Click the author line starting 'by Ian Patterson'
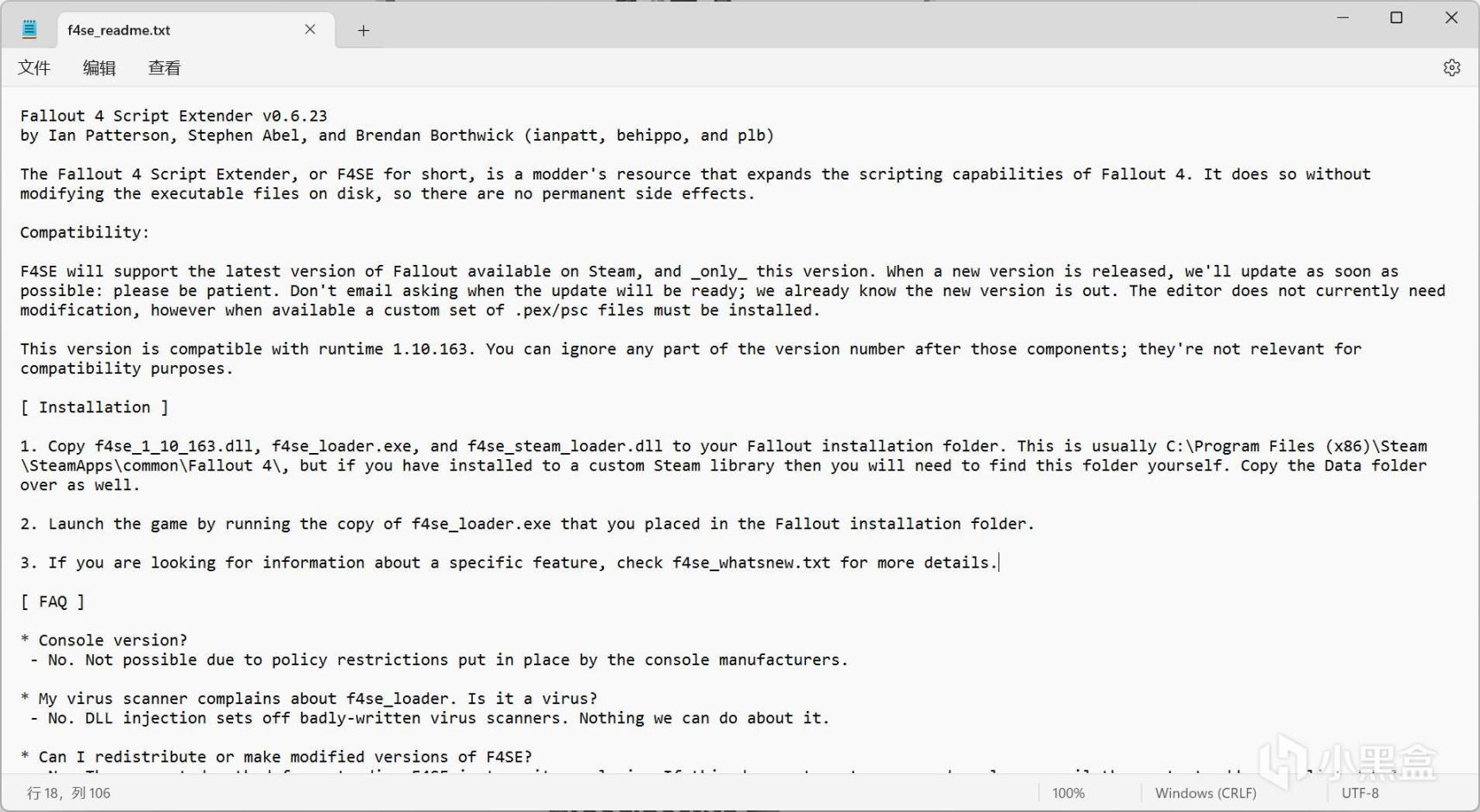The height and width of the screenshot is (812, 1480). coord(397,135)
